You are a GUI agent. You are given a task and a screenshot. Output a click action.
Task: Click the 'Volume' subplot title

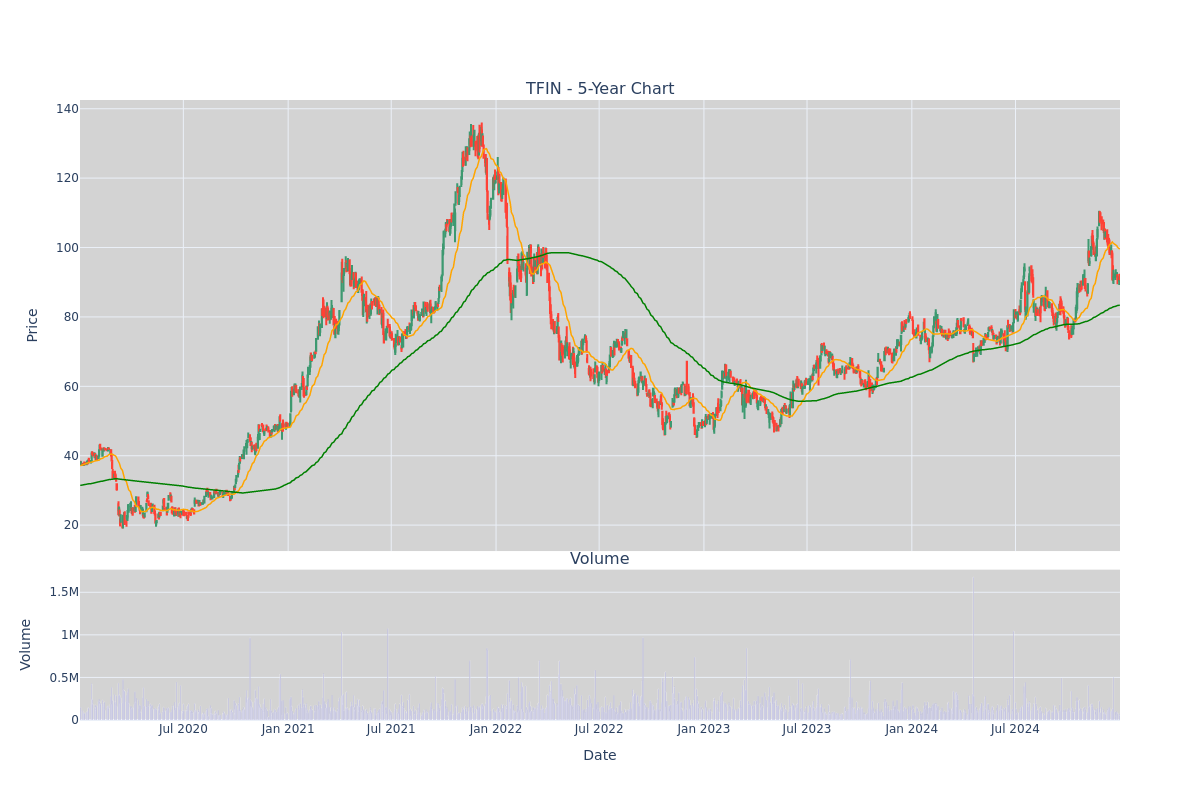600,559
